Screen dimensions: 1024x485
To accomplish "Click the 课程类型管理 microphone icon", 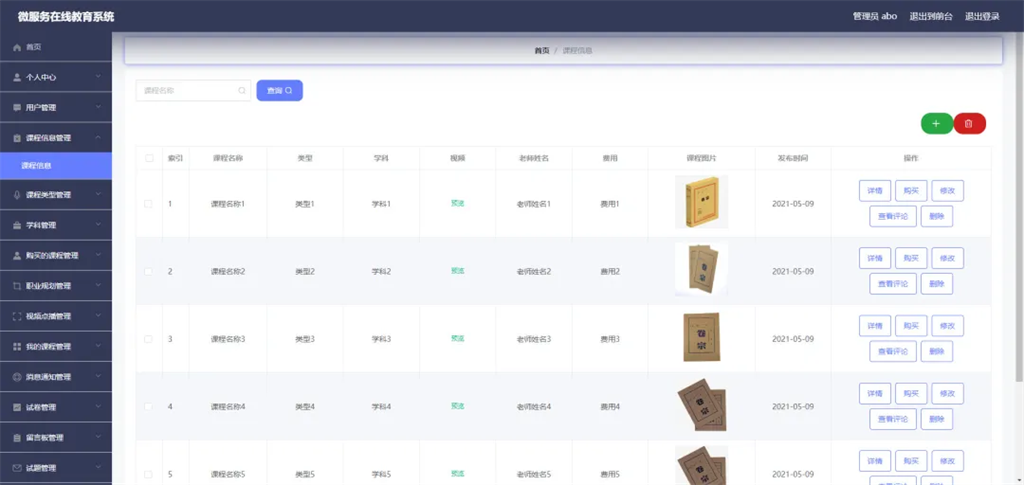I will pos(17,195).
